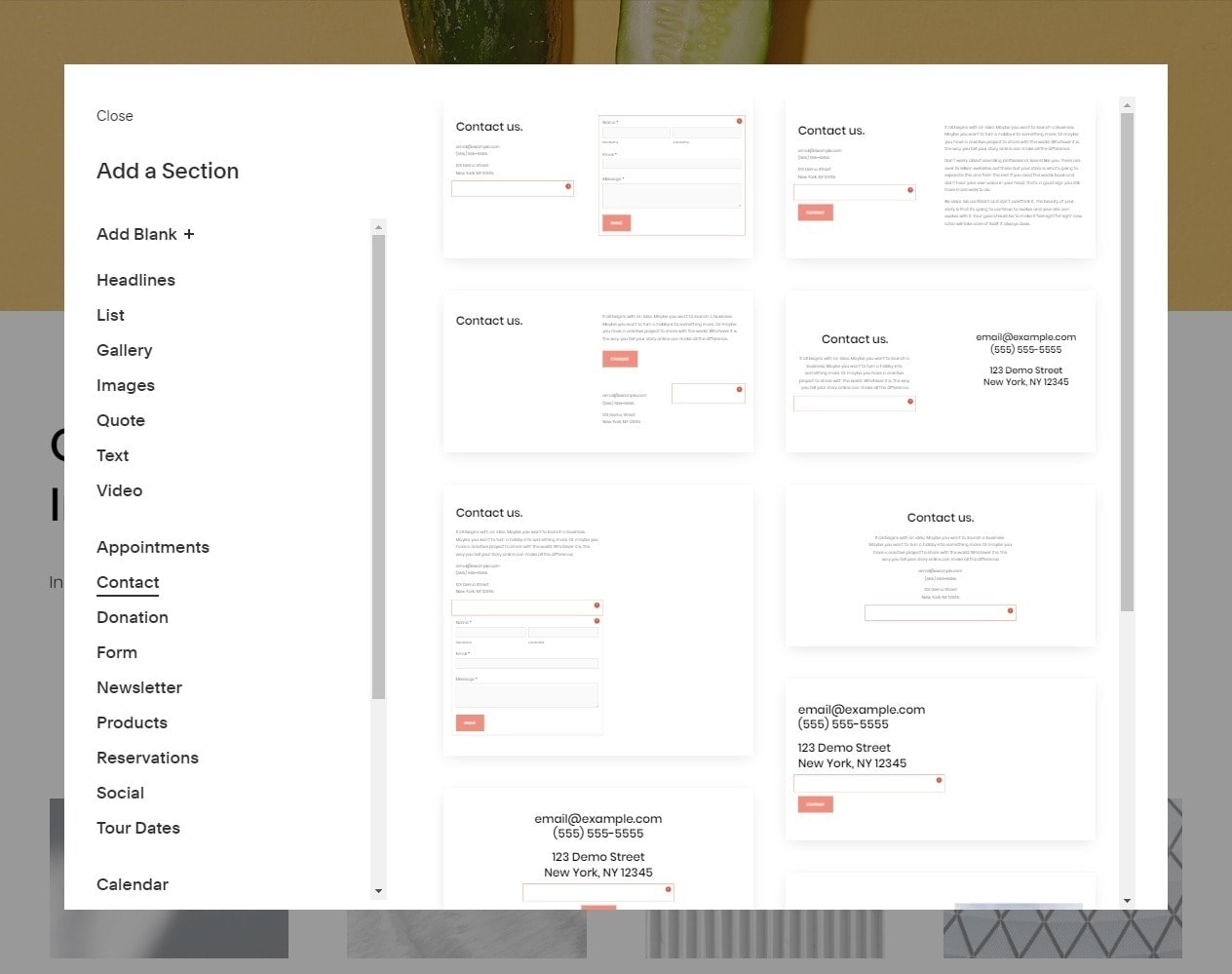Select the Quote section category
This screenshot has width=1232, height=974.
coord(121,420)
